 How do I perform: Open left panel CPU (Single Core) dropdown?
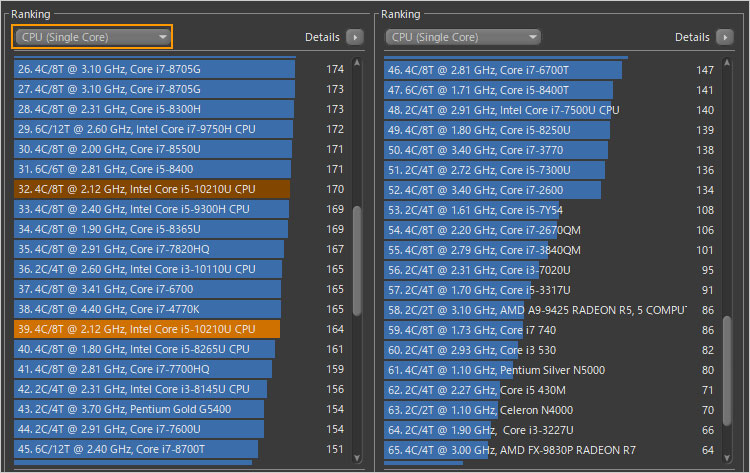click(x=92, y=37)
